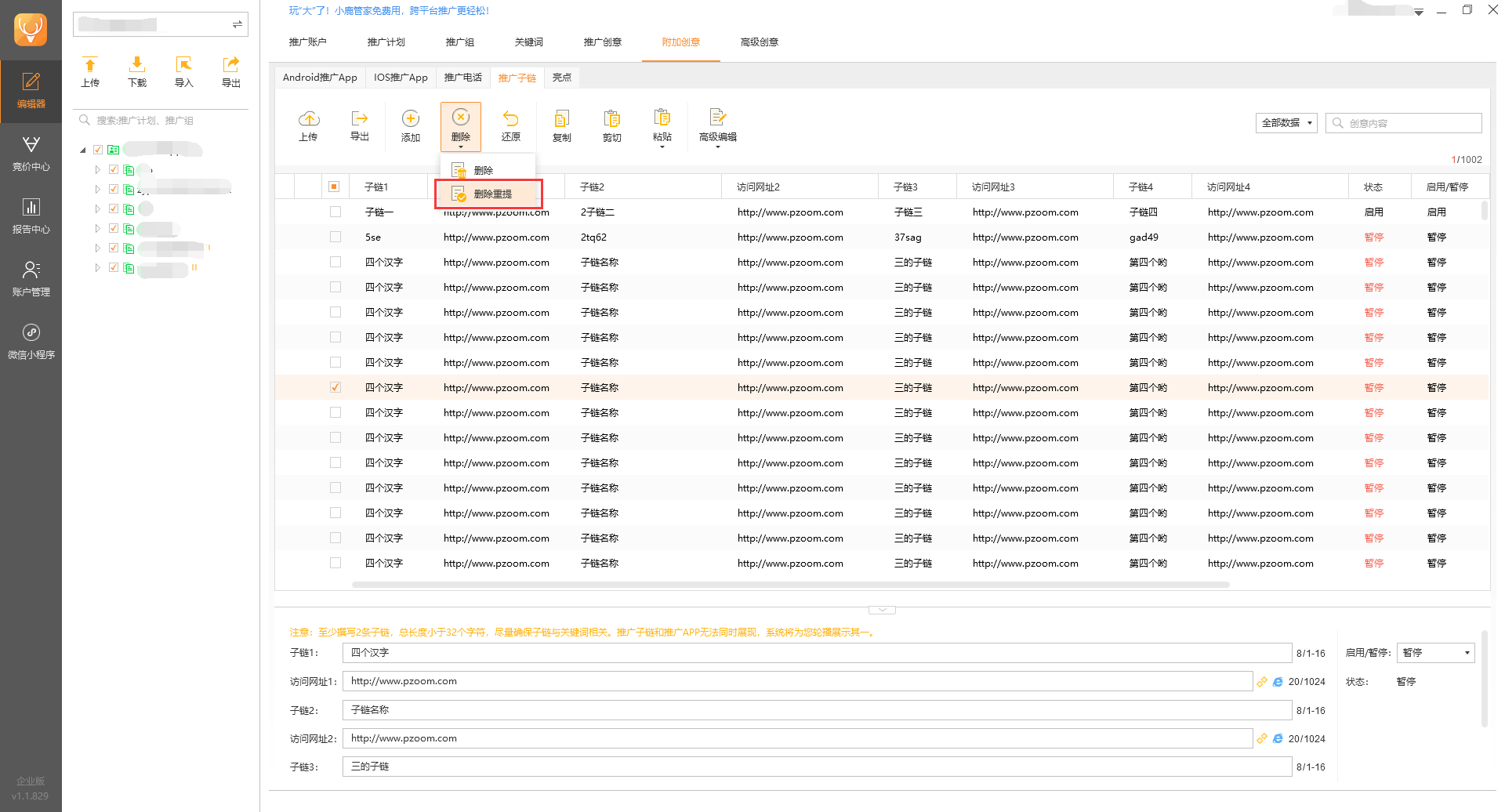Open the 报告中心 sidebar section

coord(31,216)
